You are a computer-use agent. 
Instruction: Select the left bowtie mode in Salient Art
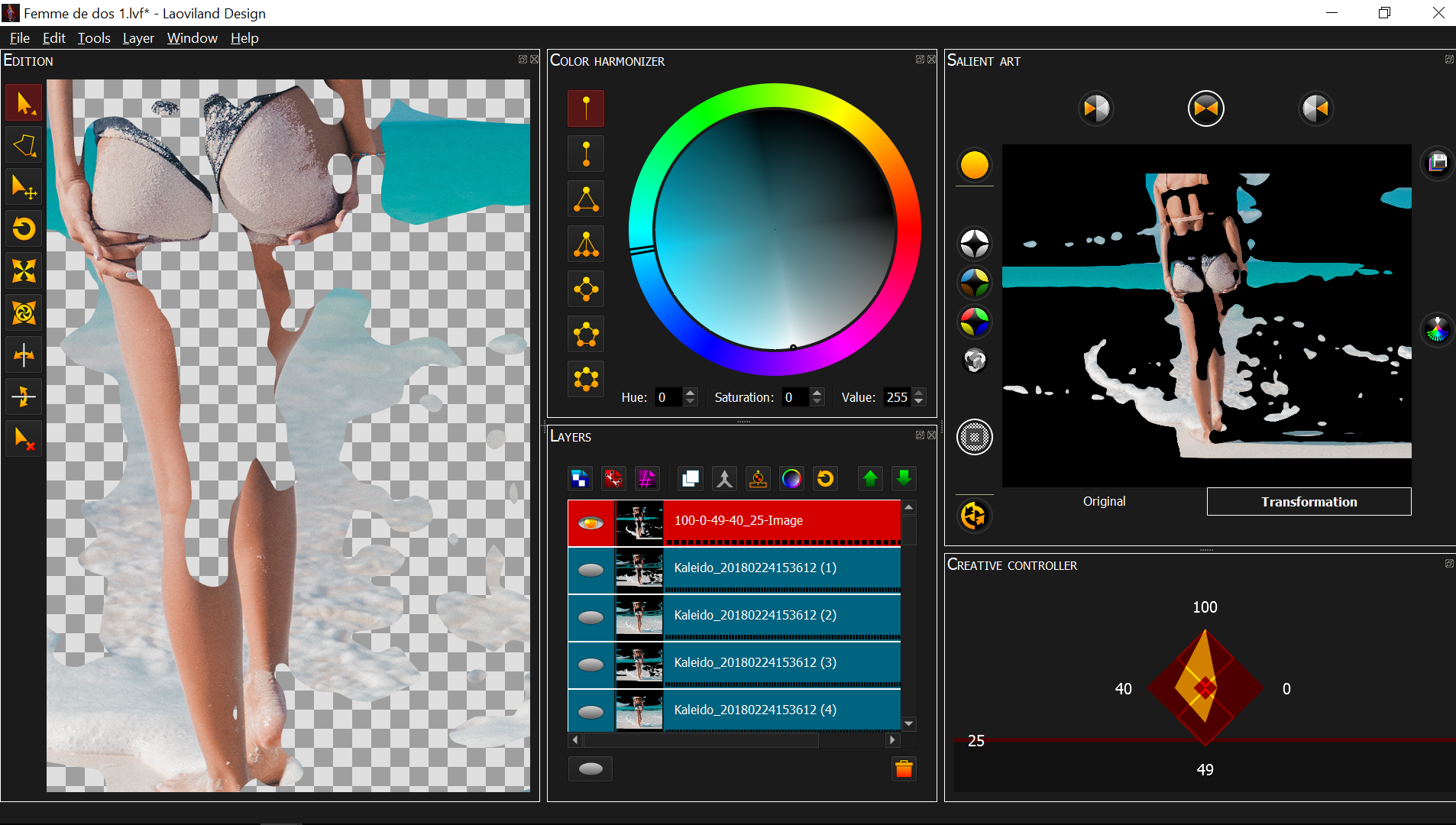pos(1095,108)
